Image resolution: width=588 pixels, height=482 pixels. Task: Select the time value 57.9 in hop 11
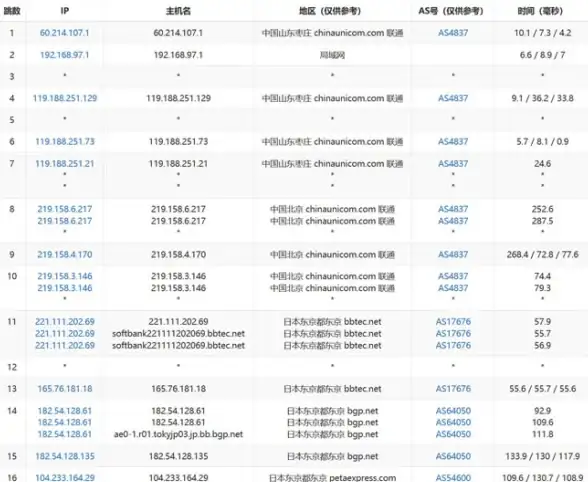pos(542,322)
